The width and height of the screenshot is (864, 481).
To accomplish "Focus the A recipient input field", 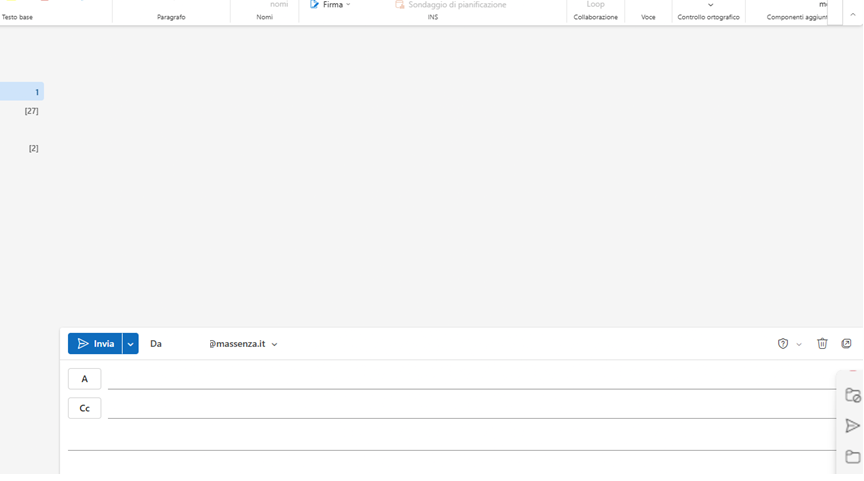I will (472, 379).
